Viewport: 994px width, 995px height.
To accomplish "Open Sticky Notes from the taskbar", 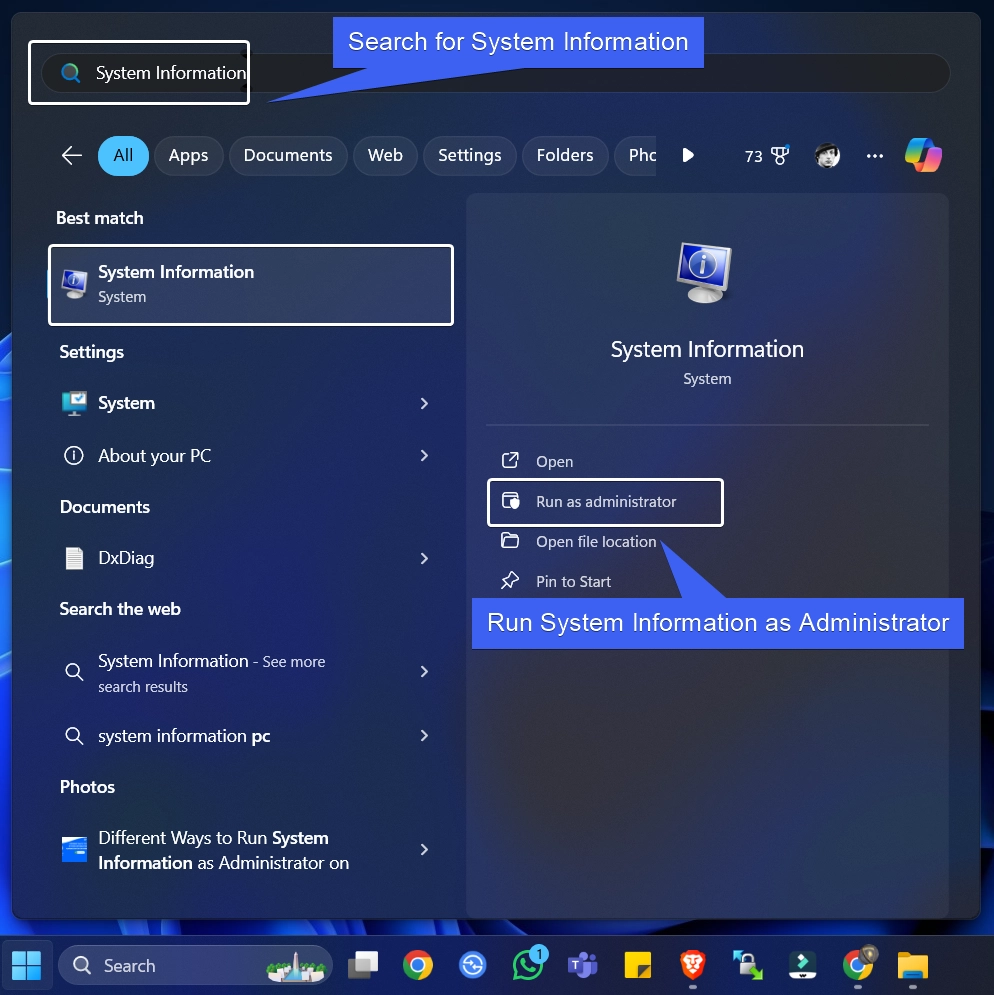I will [x=637, y=965].
